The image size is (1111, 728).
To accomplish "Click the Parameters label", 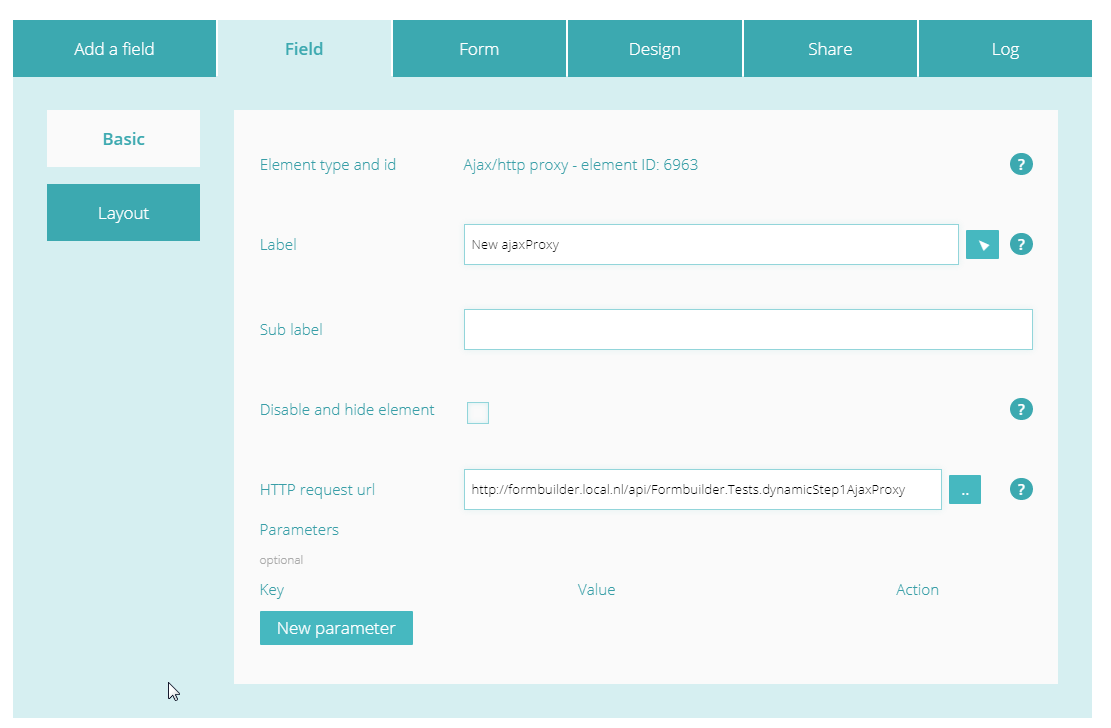I will 299,530.
